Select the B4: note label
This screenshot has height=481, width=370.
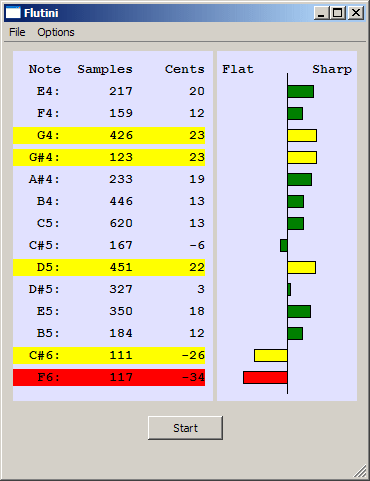click(48, 201)
